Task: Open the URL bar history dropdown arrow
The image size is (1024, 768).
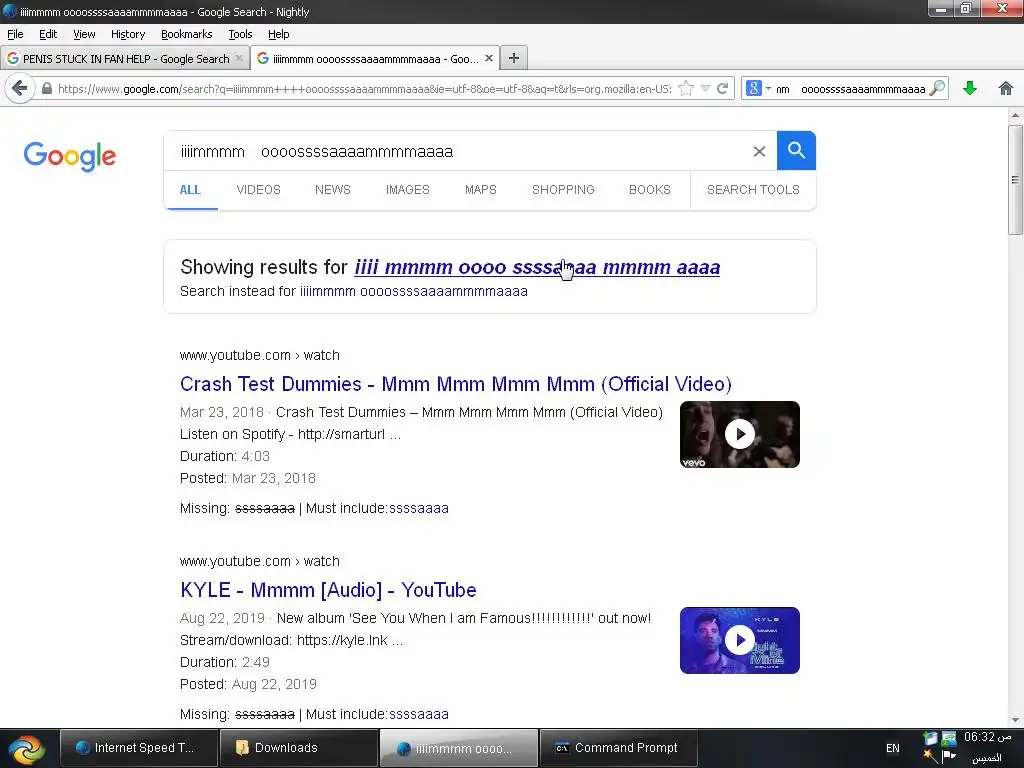Action: point(705,88)
